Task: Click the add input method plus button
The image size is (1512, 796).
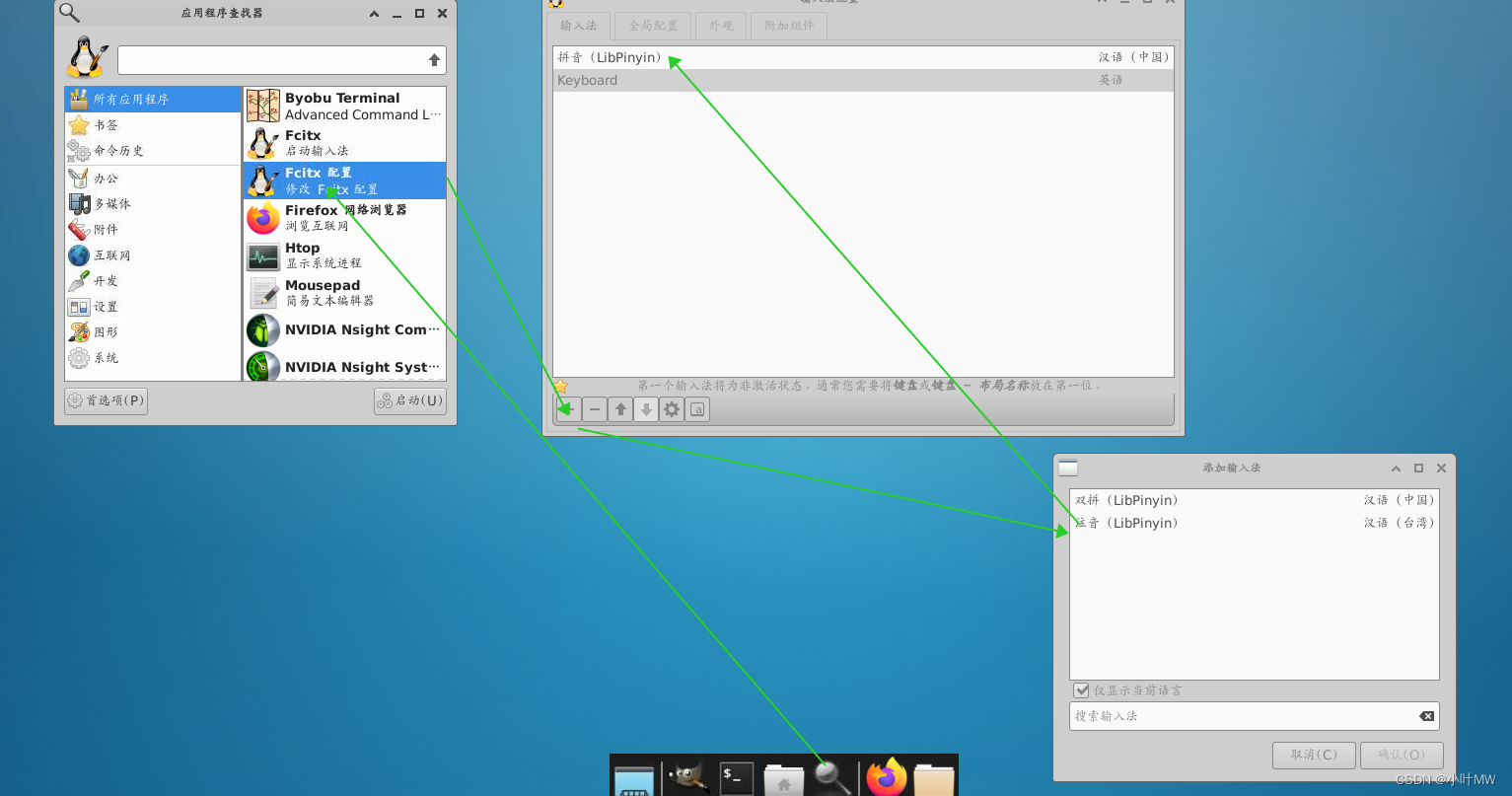Action: 569,409
